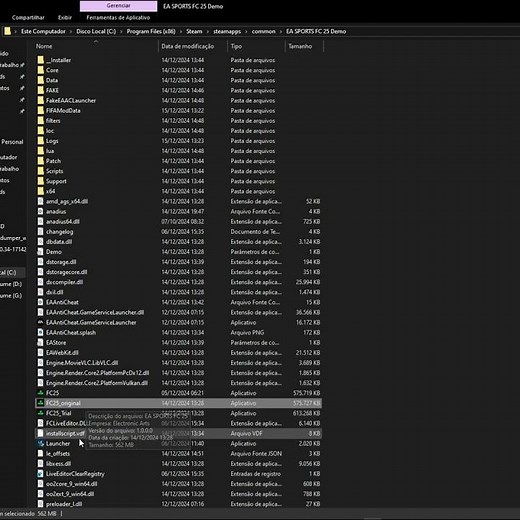Screen dimensions: 520x520
Task: Select the lua folder name
Action: click(50, 151)
